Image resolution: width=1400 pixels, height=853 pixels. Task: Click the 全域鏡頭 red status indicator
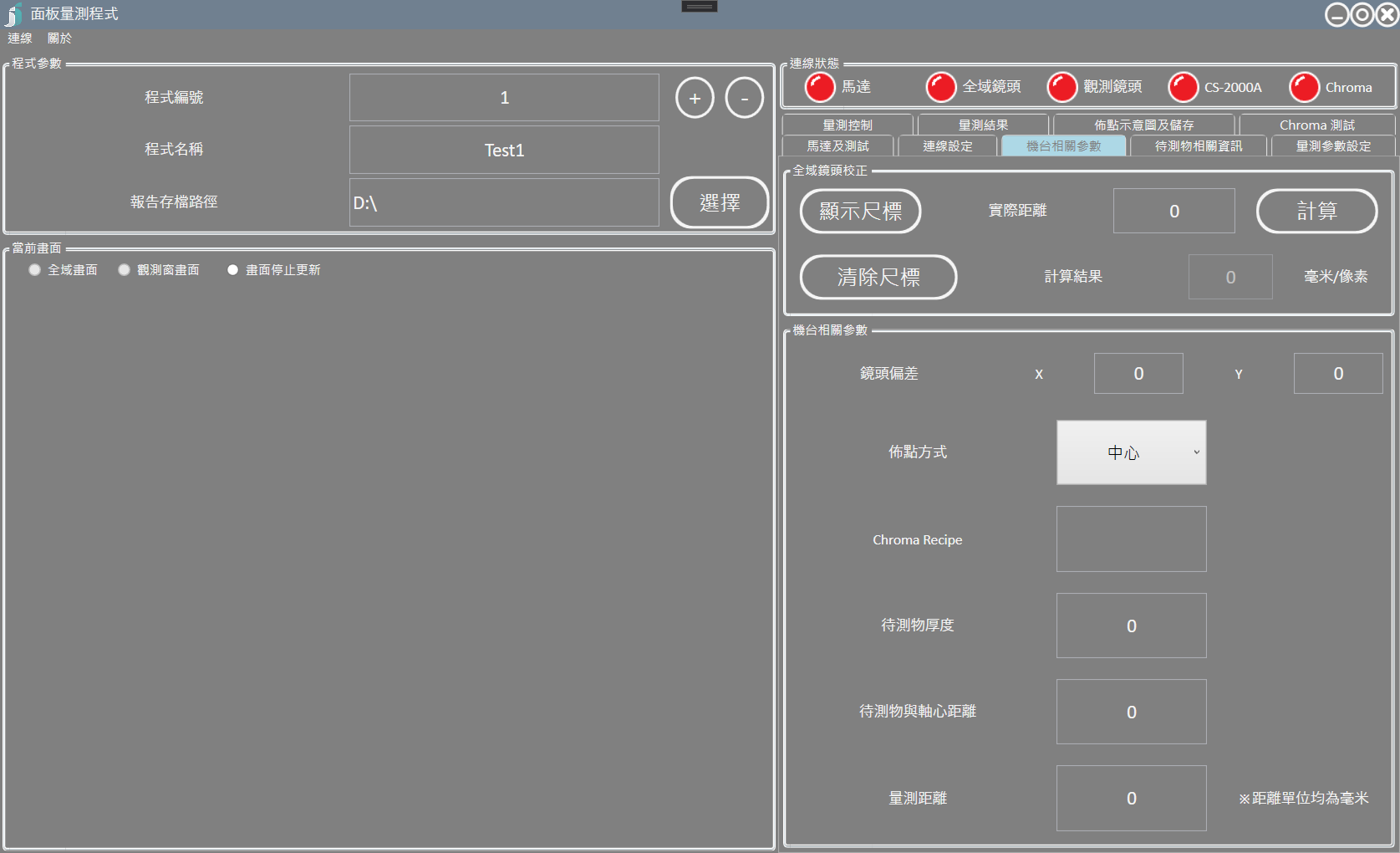pyautogui.click(x=941, y=87)
